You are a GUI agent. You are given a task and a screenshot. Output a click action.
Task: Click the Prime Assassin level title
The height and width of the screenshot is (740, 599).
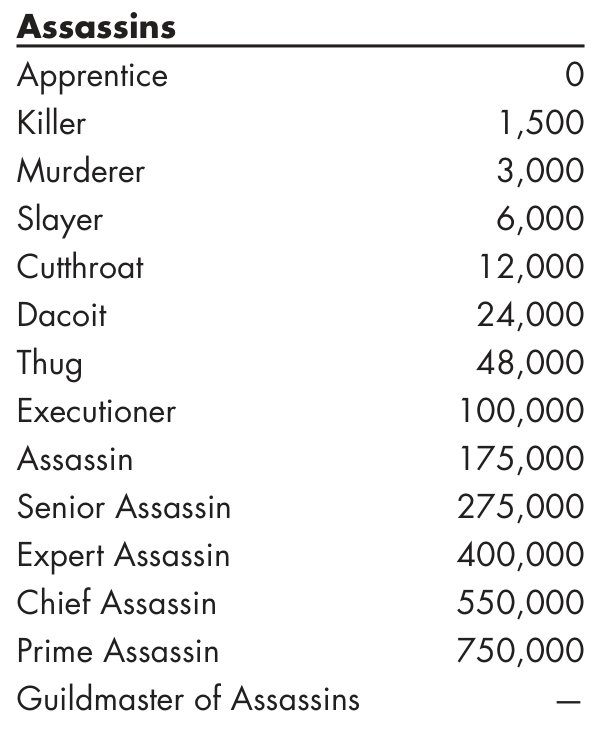118,651
